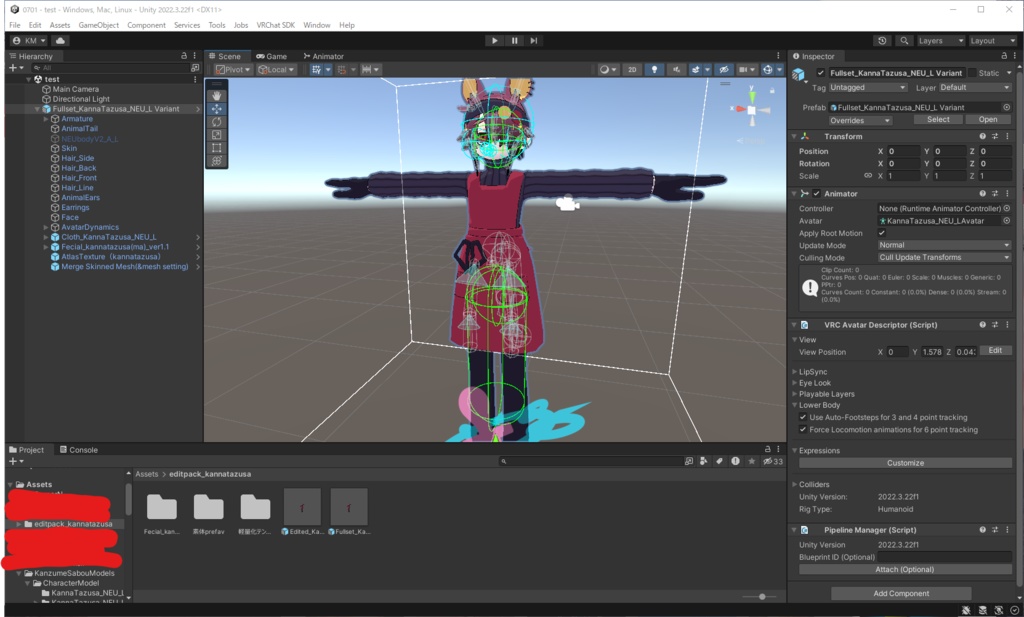Screen dimensions: 1024x617
Task: Click the Project panel search field
Action: click(590, 462)
